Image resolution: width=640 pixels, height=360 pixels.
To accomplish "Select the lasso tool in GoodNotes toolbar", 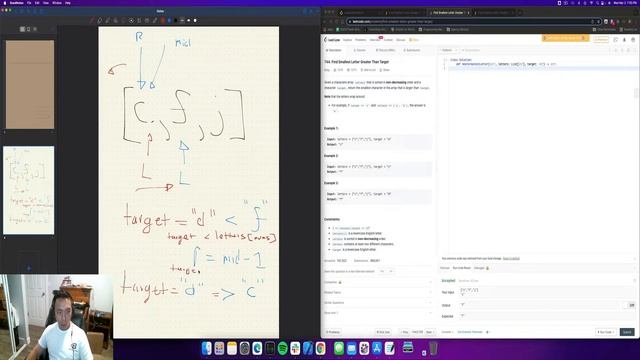I will click(x=124, y=20).
